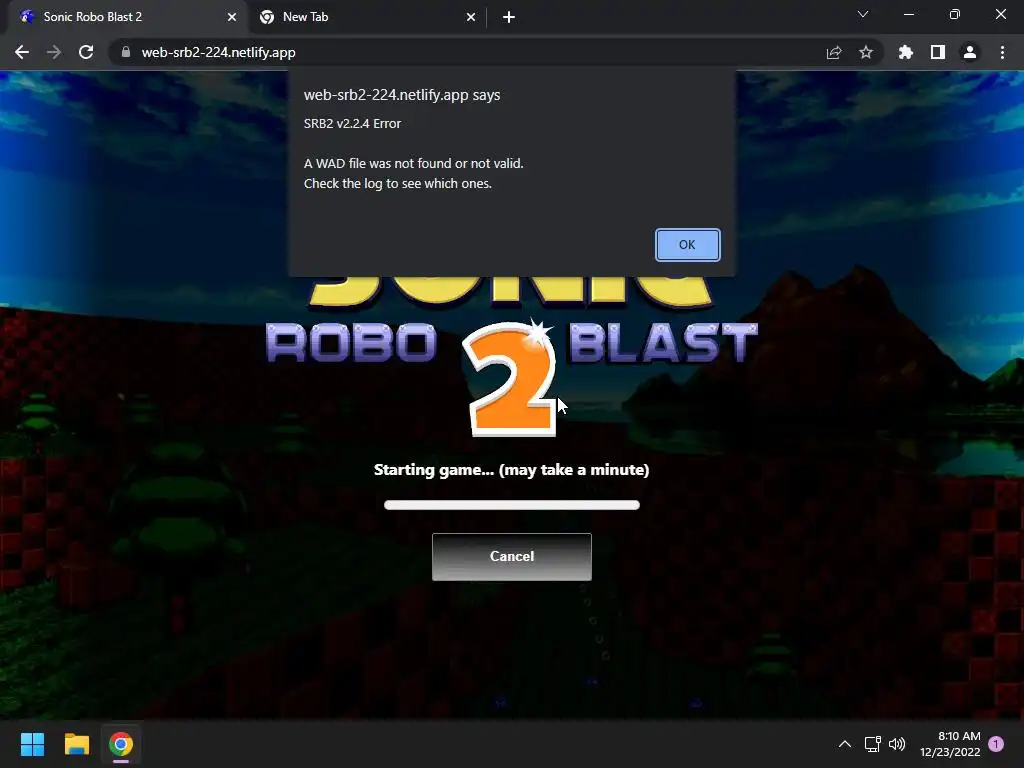
Task: Switch to the New Tab tab
Action: 367,17
